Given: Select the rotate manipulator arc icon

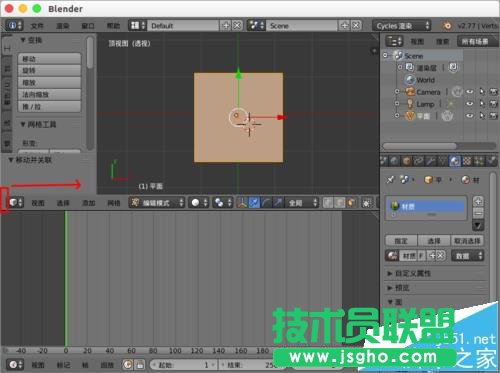Looking at the screenshot, I should tap(266, 202).
